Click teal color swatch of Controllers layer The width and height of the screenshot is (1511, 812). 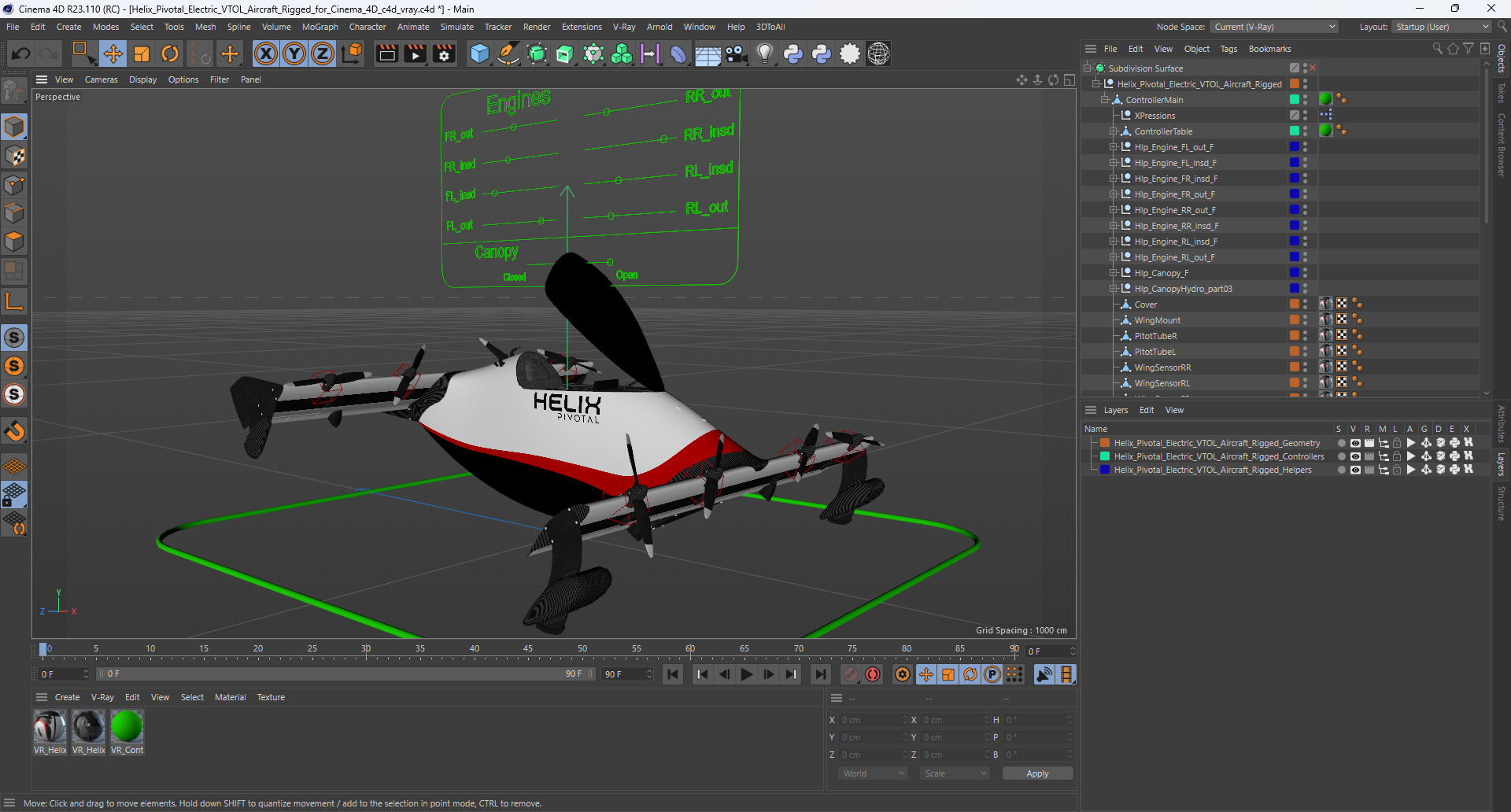click(x=1105, y=456)
